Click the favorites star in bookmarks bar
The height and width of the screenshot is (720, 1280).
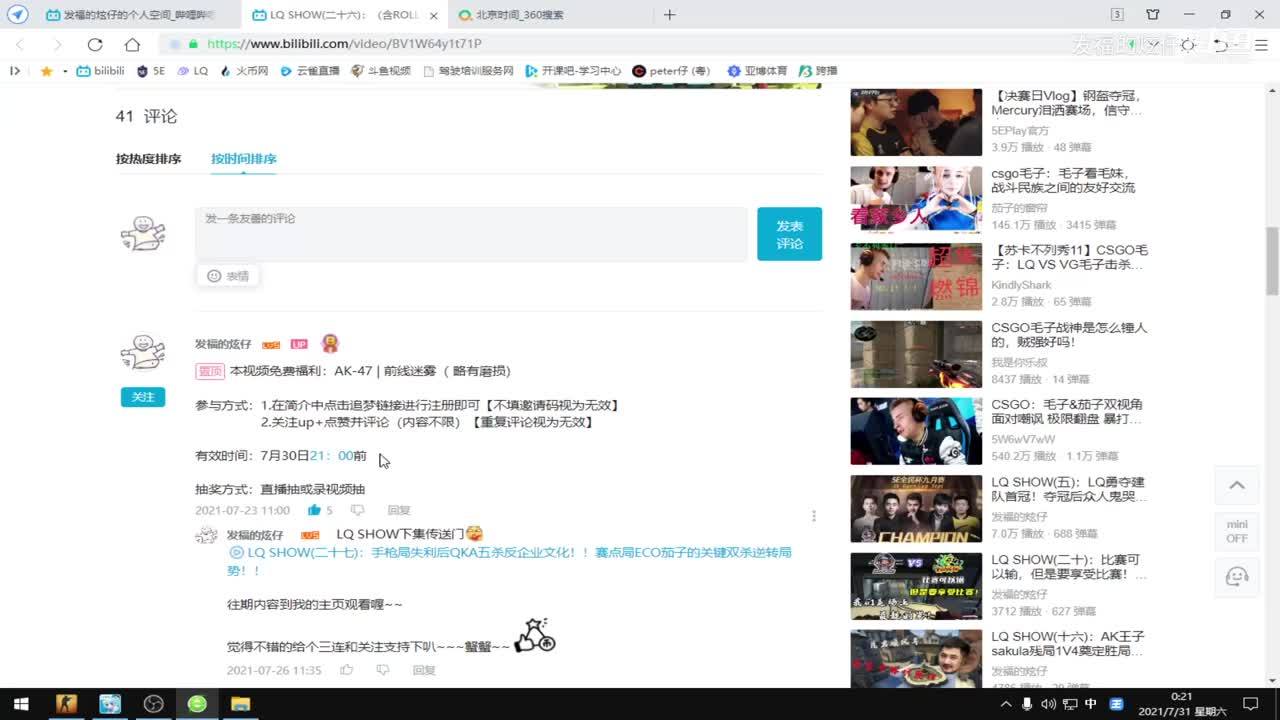click(46, 71)
